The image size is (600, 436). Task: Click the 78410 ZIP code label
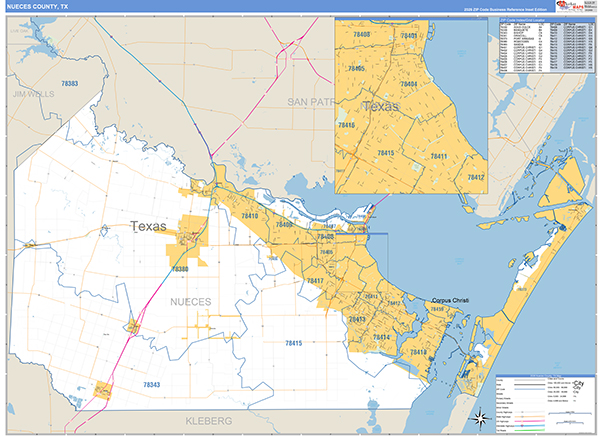click(x=249, y=216)
